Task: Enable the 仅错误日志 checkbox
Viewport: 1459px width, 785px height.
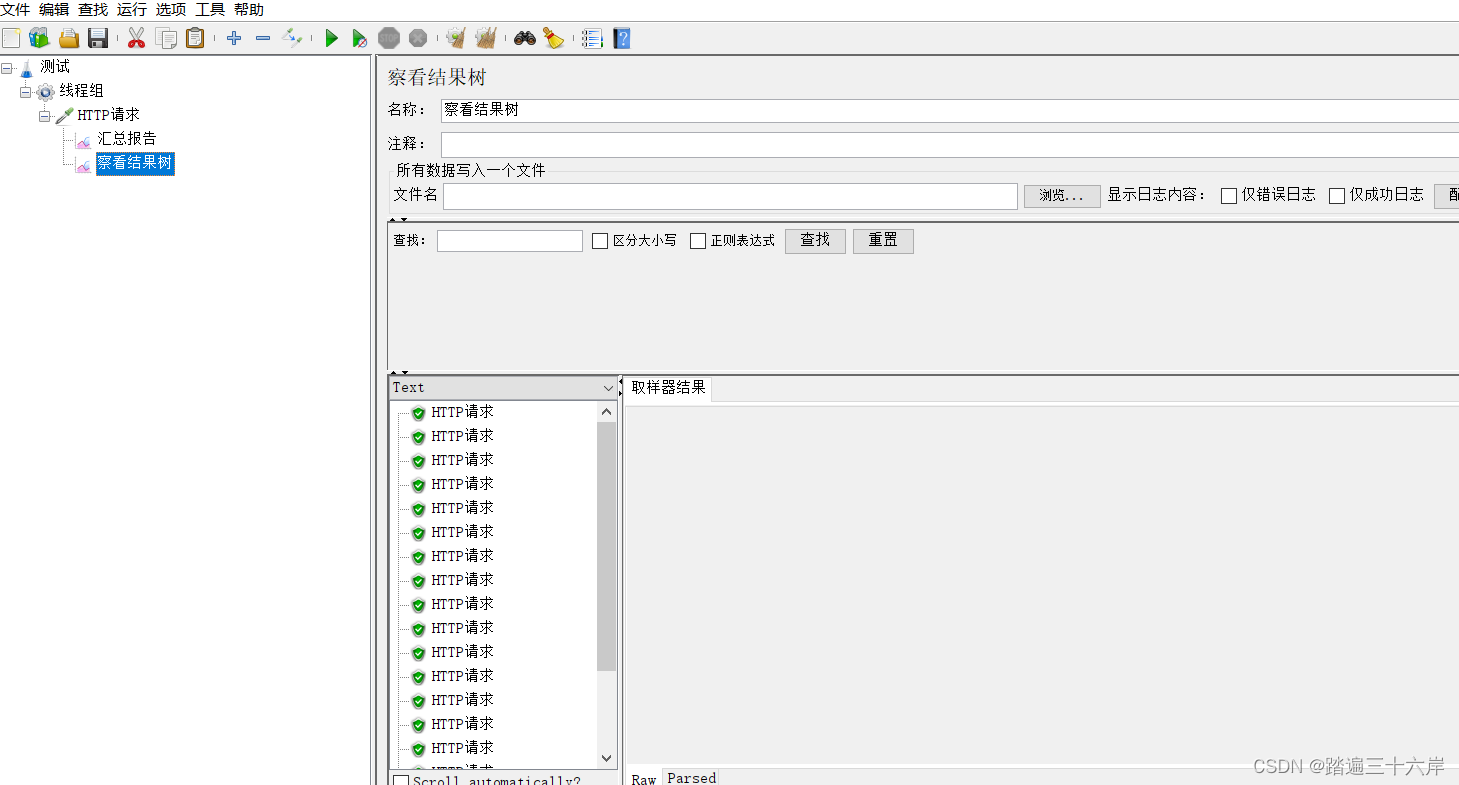Action: point(1229,196)
